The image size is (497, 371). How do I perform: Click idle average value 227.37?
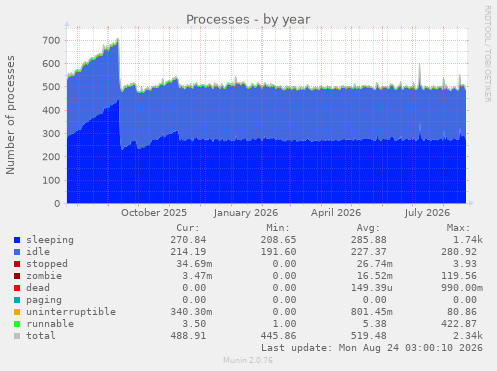tap(369, 252)
